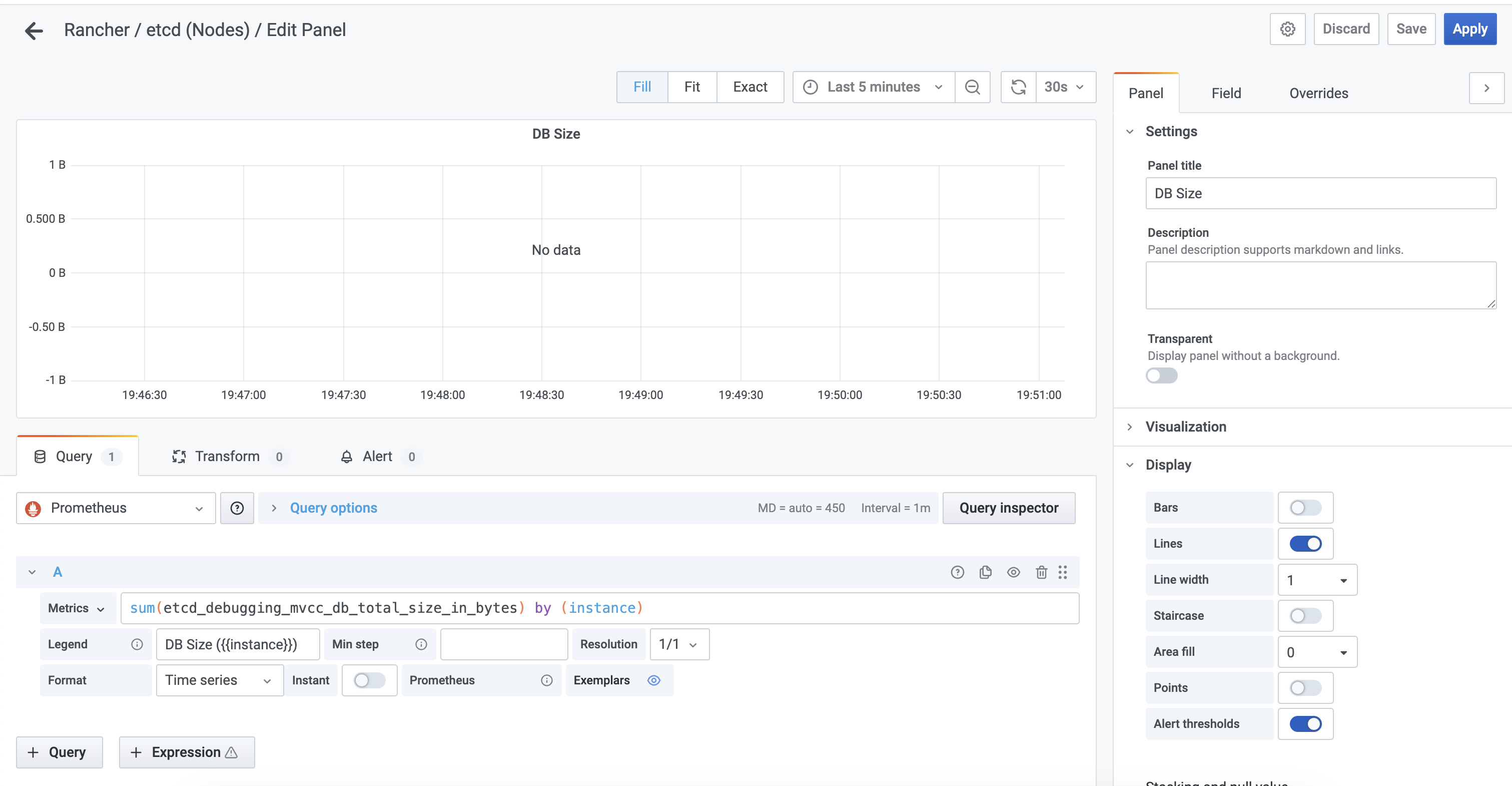This screenshot has height=786, width=1512.
Task: Click the drag handle dots for query A
Action: pyautogui.click(x=1062, y=572)
